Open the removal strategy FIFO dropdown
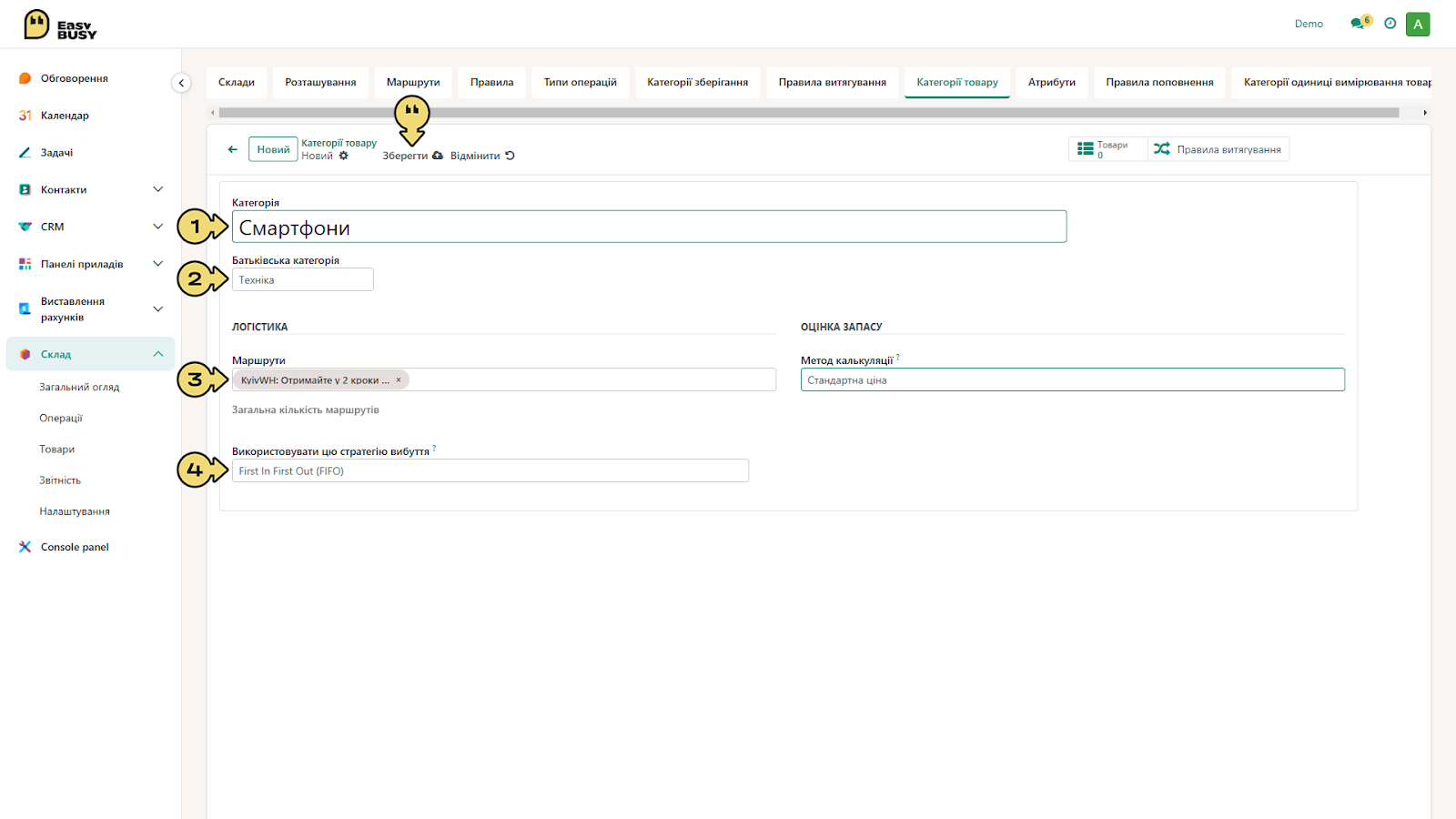The height and width of the screenshot is (819, 1456). tap(490, 470)
